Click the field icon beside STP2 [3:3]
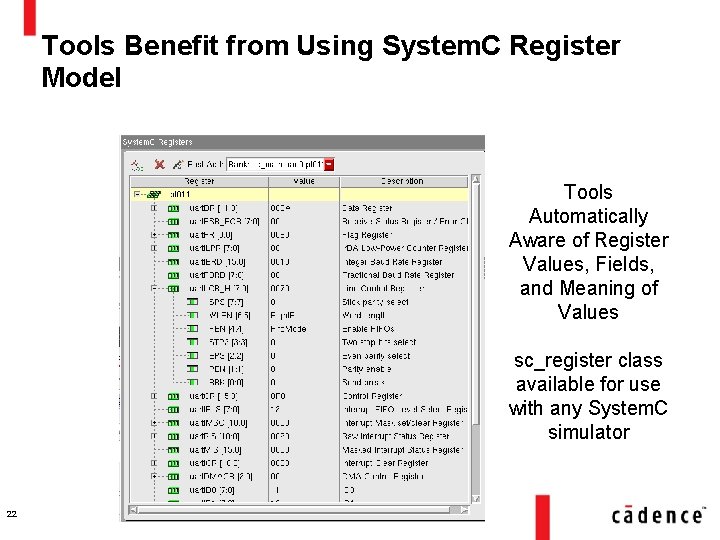Image resolution: width=720 pixels, height=540 pixels. 193,342
